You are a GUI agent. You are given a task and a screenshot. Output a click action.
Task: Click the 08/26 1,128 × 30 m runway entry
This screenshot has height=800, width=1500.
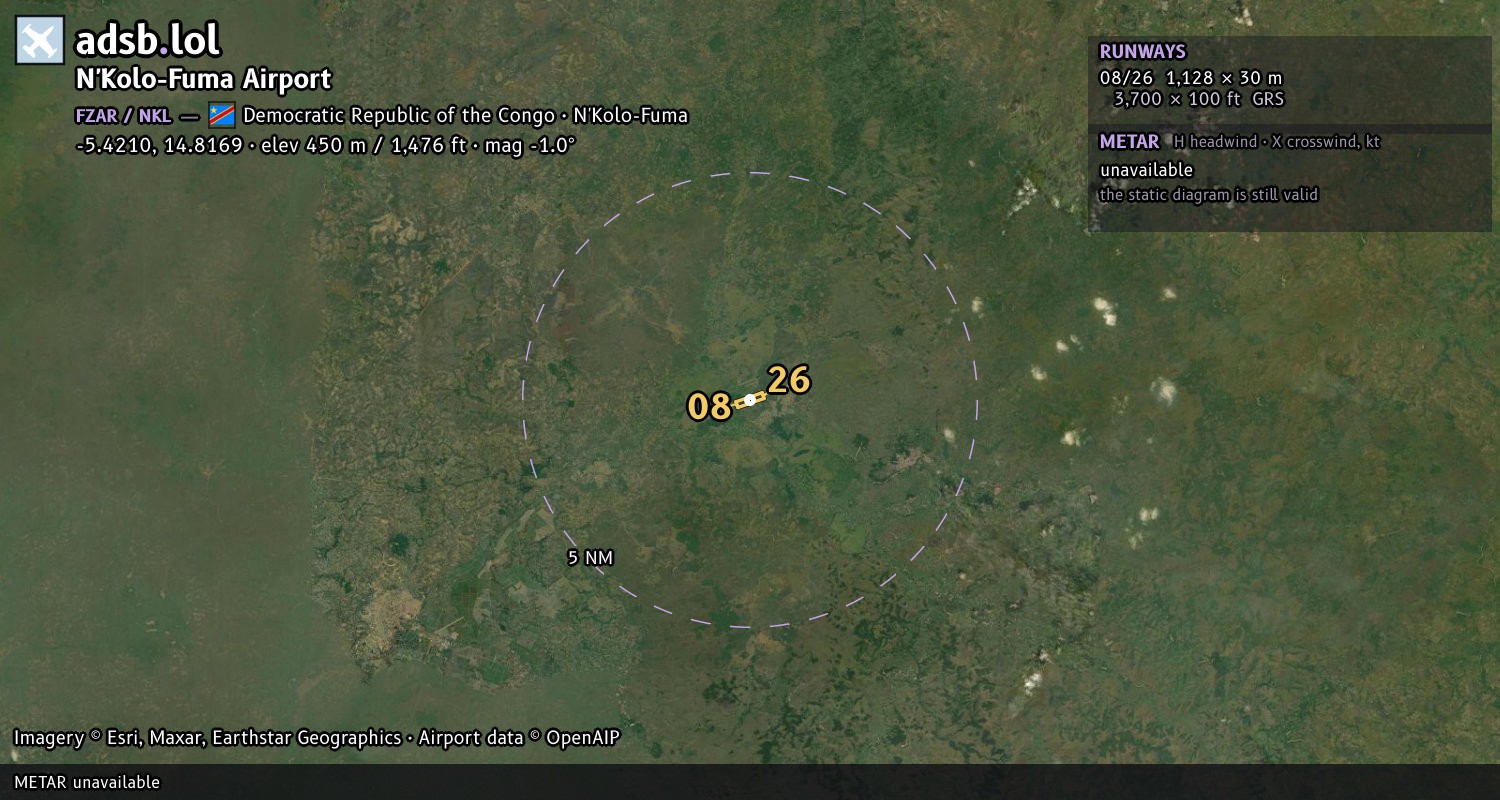(1190, 77)
